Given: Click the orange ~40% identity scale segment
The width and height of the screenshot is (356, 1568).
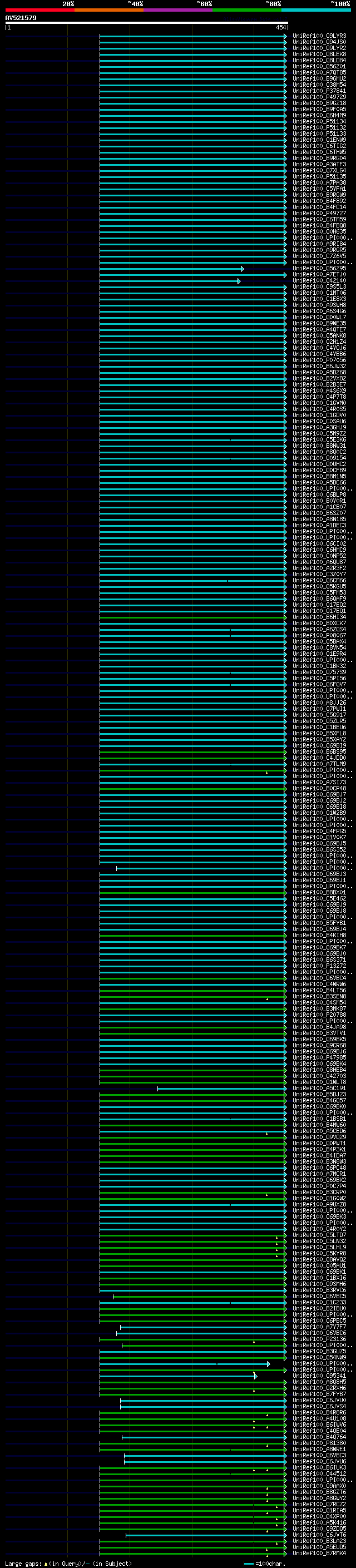Looking at the screenshot, I should [x=109, y=10].
